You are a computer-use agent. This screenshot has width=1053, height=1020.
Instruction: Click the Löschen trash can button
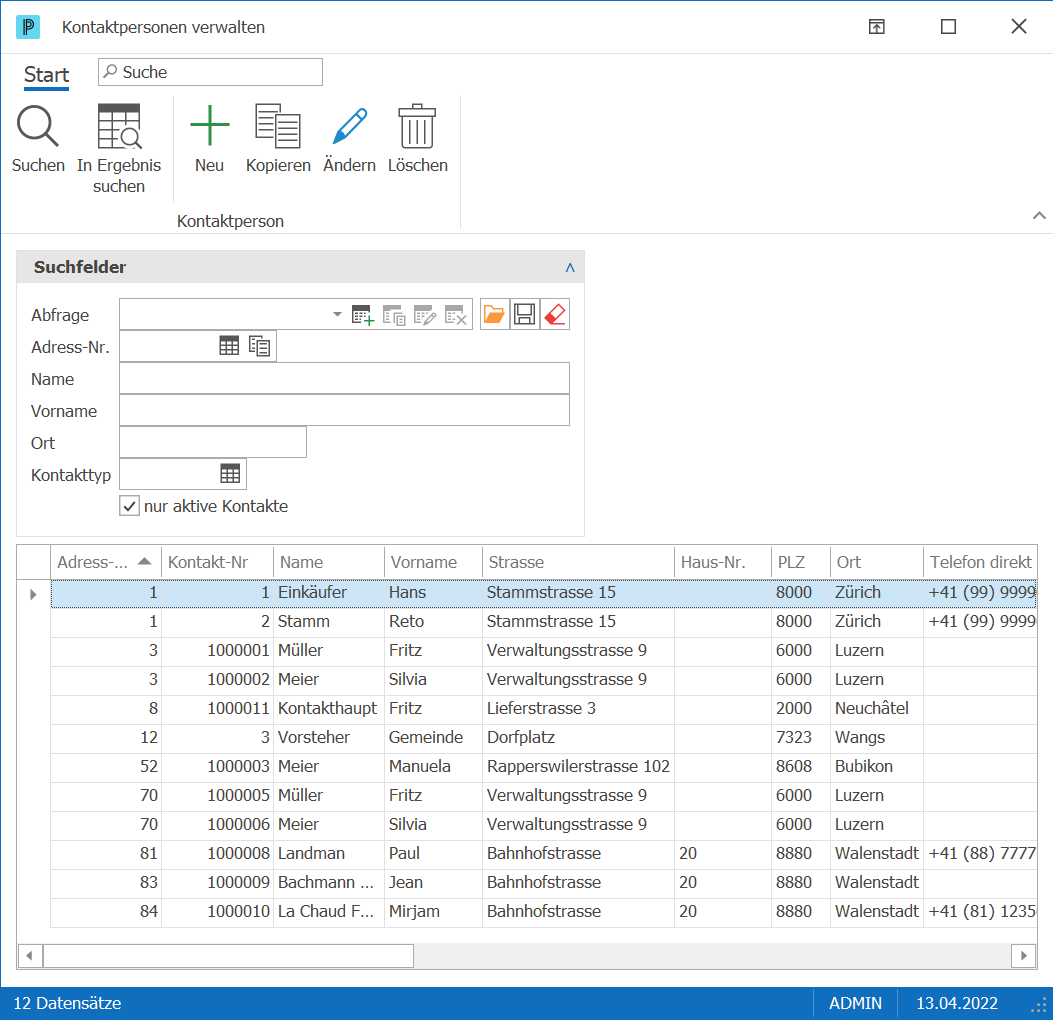417,139
